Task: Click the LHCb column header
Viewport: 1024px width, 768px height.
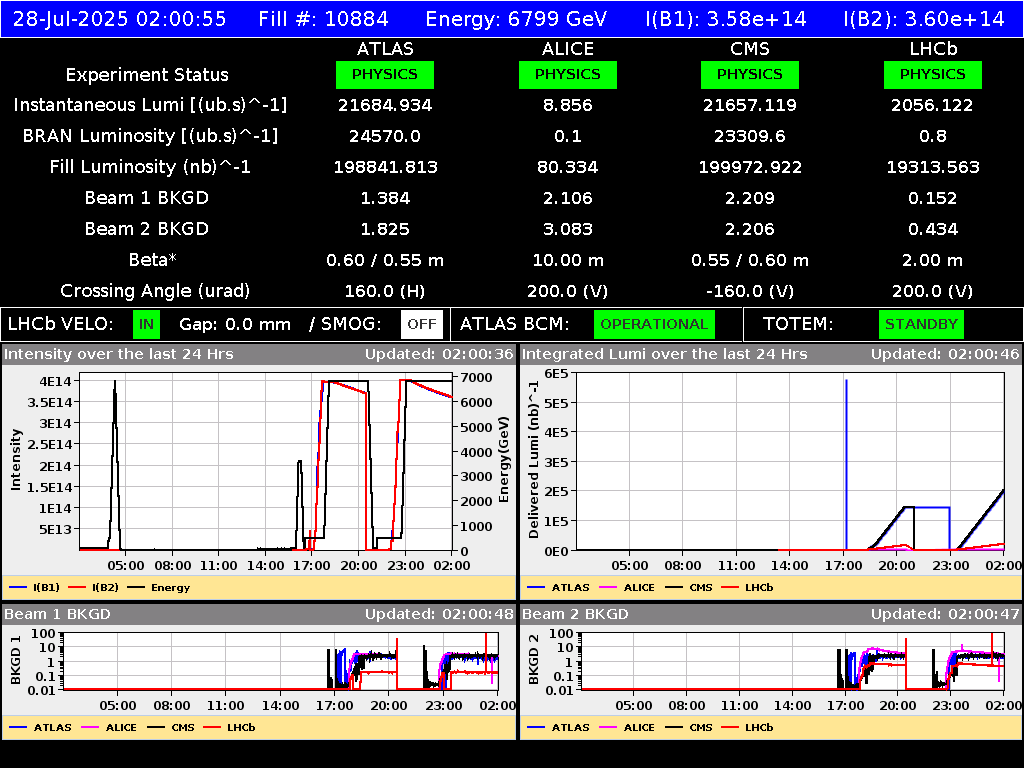Action: click(x=933, y=49)
